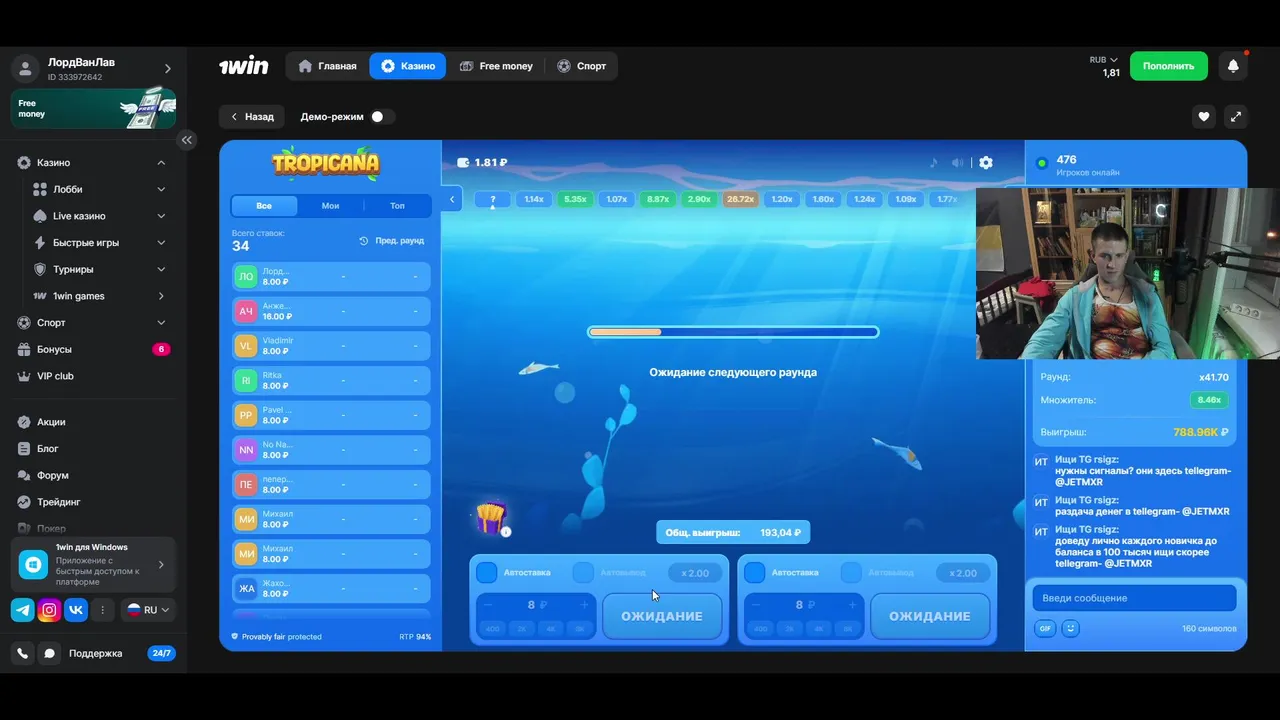Switch bets list to My (Мои) tab
The width and height of the screenshot is (1280, 720).
click(331, 206)
